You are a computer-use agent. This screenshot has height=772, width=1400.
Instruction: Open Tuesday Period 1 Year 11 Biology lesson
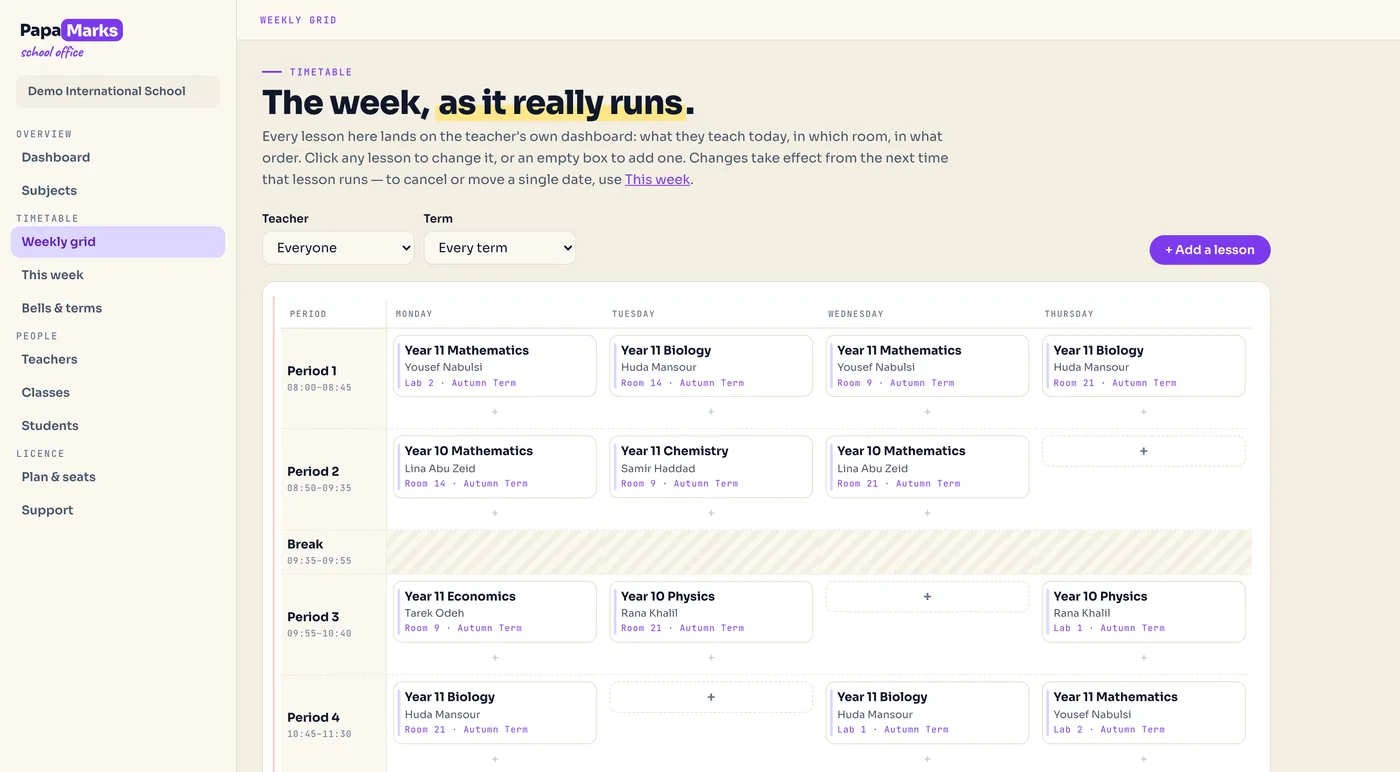click(x=711, y=366)
